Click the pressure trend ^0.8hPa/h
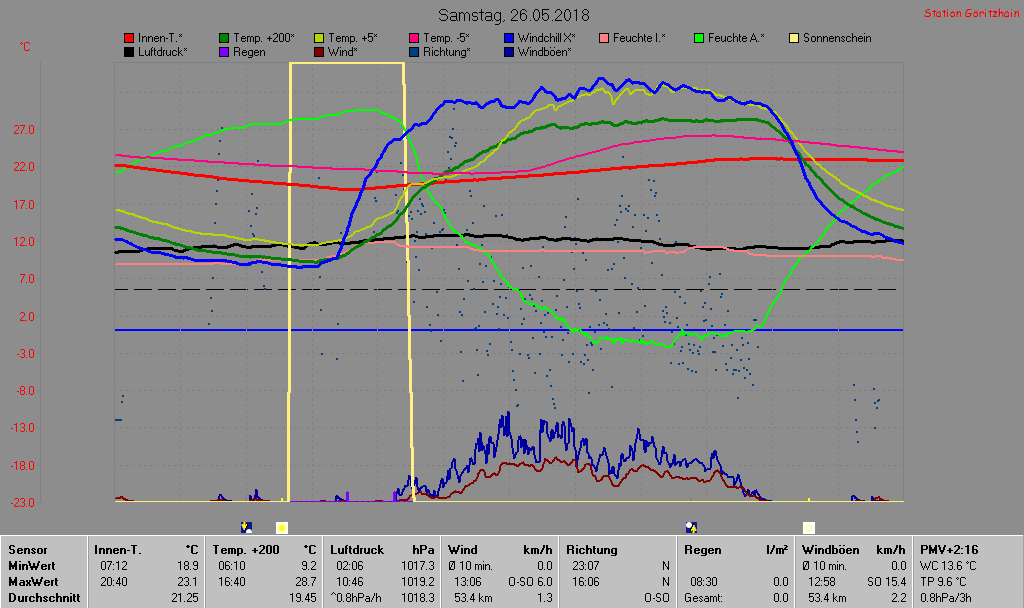Image resolution: width=1024 pixels, height=608 pixels. pos(356,598)
